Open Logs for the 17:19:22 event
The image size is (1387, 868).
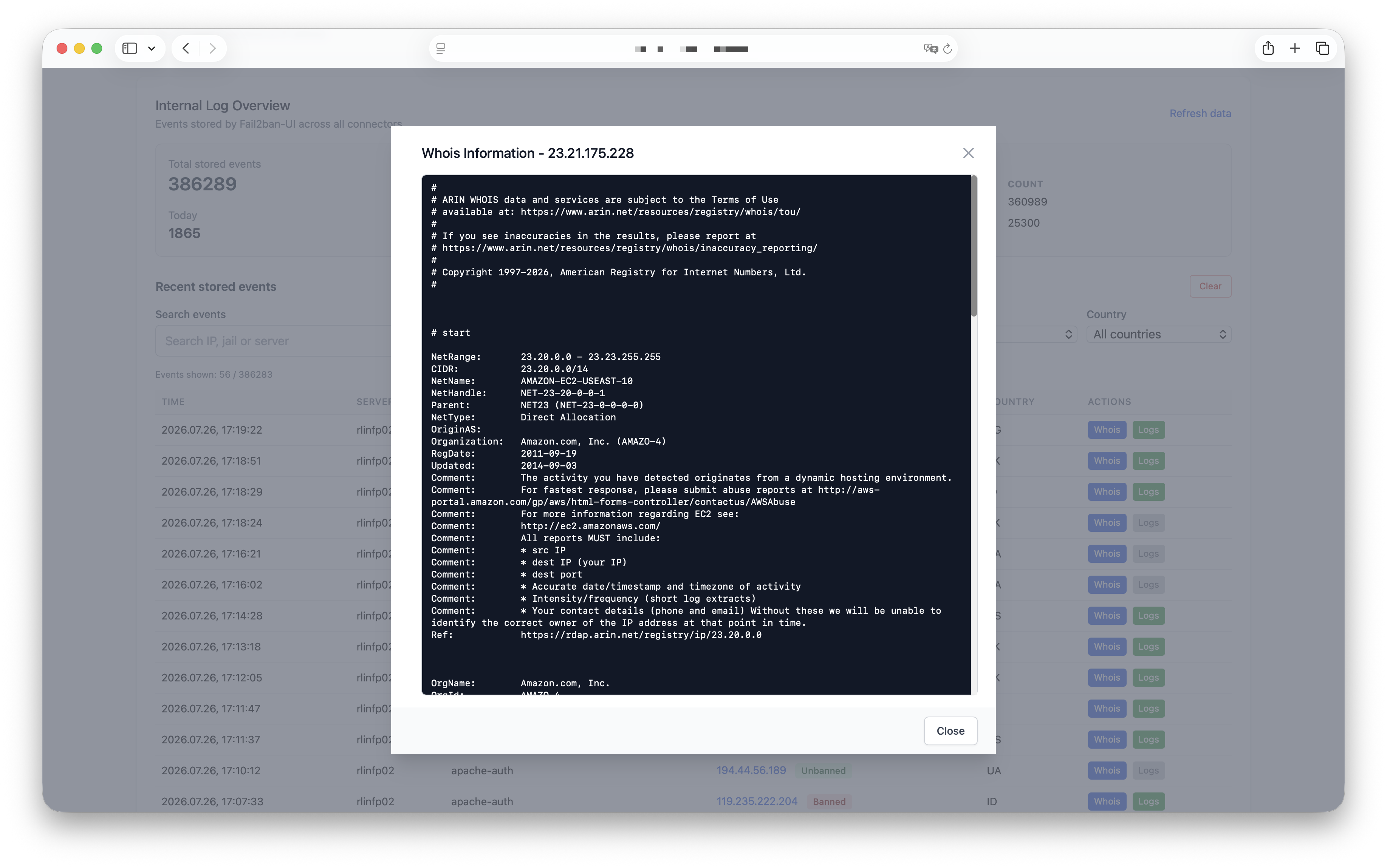1149,429
